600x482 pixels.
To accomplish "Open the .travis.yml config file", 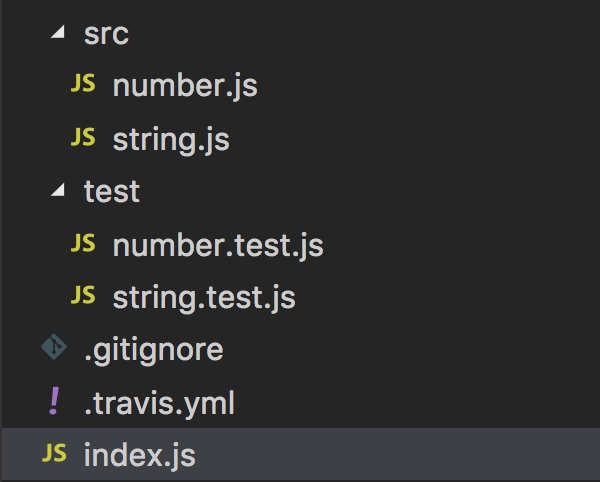I will click(160, 402).
